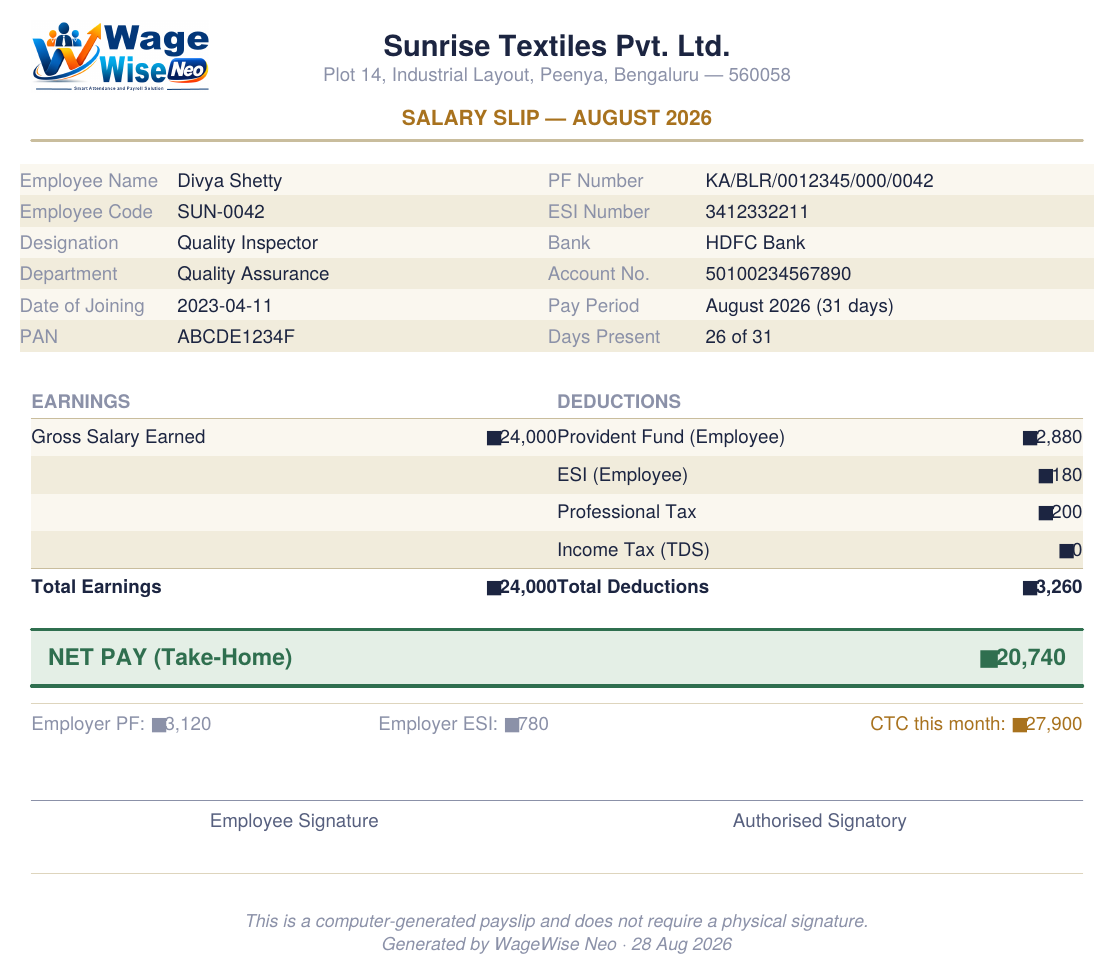Select the CTC this month value 27,900
The height and width of the screenshot is (974, 1114).
coord(1047,724)
